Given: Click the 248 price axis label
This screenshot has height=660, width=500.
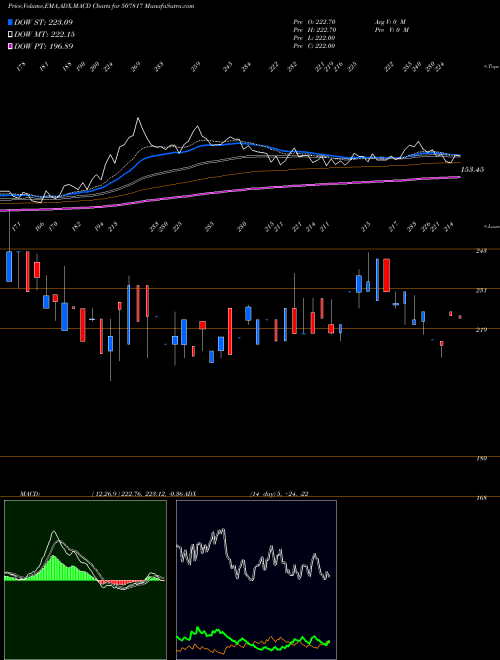Looking at the screenshot, I should (481, 251).
